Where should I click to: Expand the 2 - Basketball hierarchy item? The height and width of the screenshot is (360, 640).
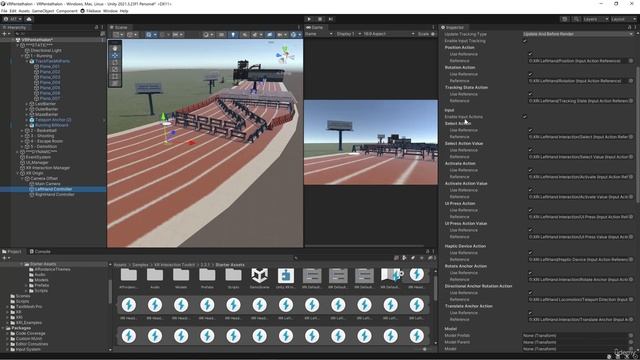pos(22,131)
